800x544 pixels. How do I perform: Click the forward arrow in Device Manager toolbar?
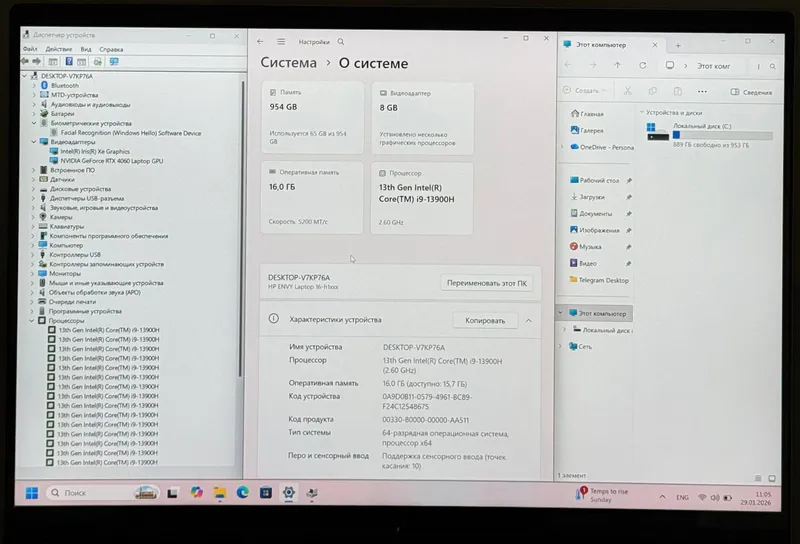36,61
